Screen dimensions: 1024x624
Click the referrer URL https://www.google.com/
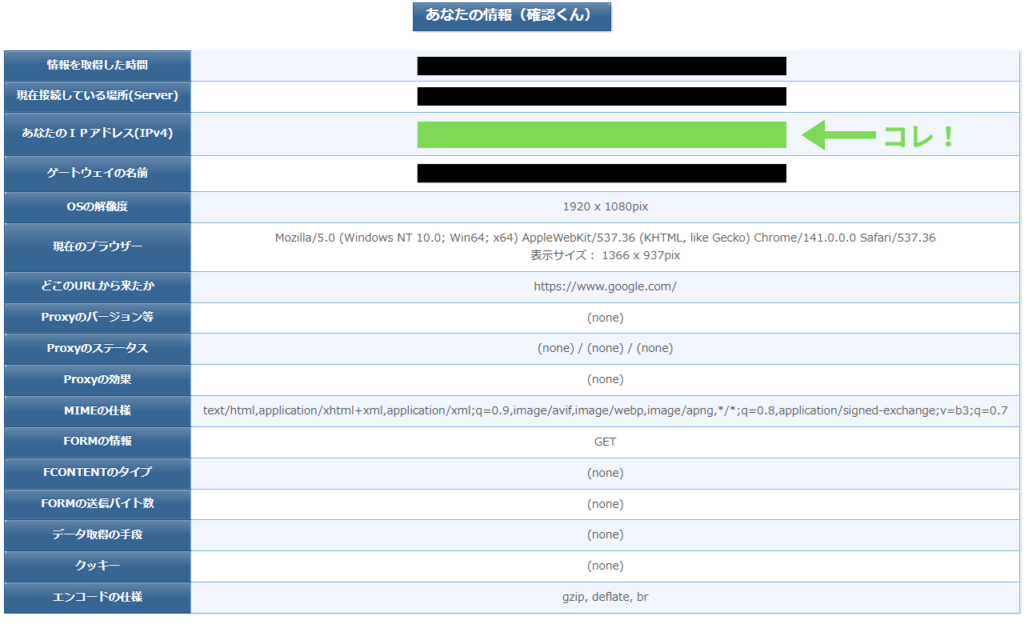click(x=605, y=287)
